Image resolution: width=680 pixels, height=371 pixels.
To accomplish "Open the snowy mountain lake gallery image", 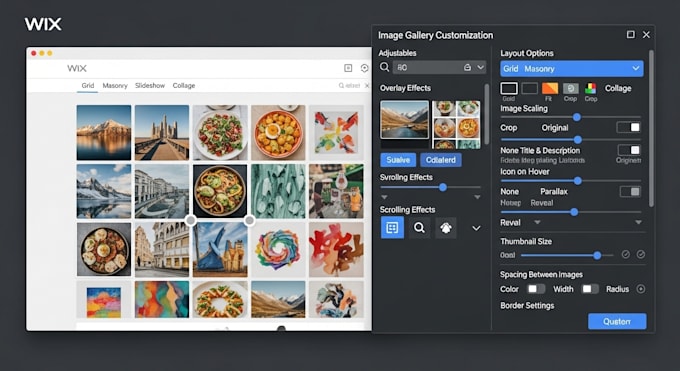I will pos(104,191).
